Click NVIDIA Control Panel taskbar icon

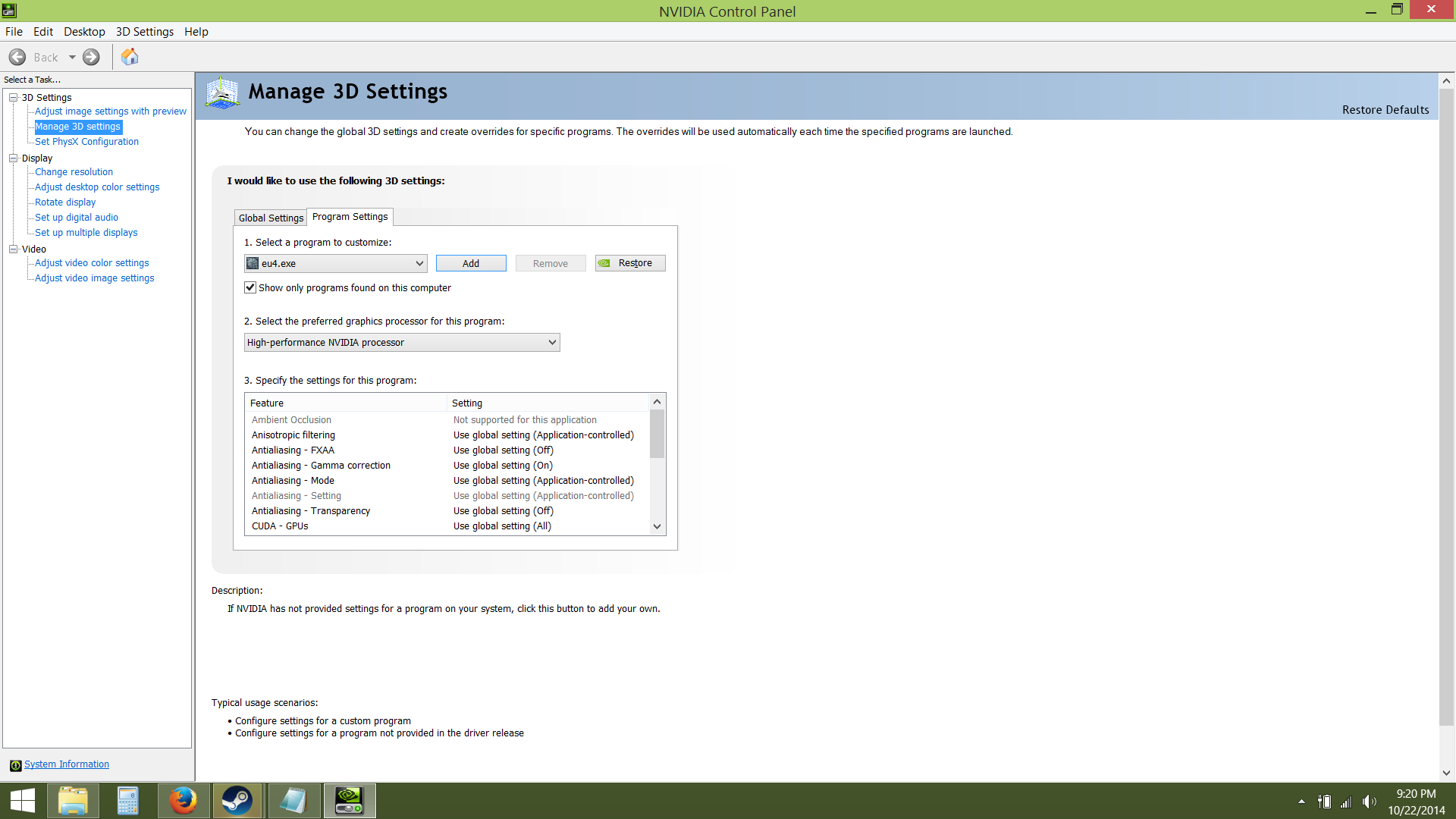[x=350, y=801]
